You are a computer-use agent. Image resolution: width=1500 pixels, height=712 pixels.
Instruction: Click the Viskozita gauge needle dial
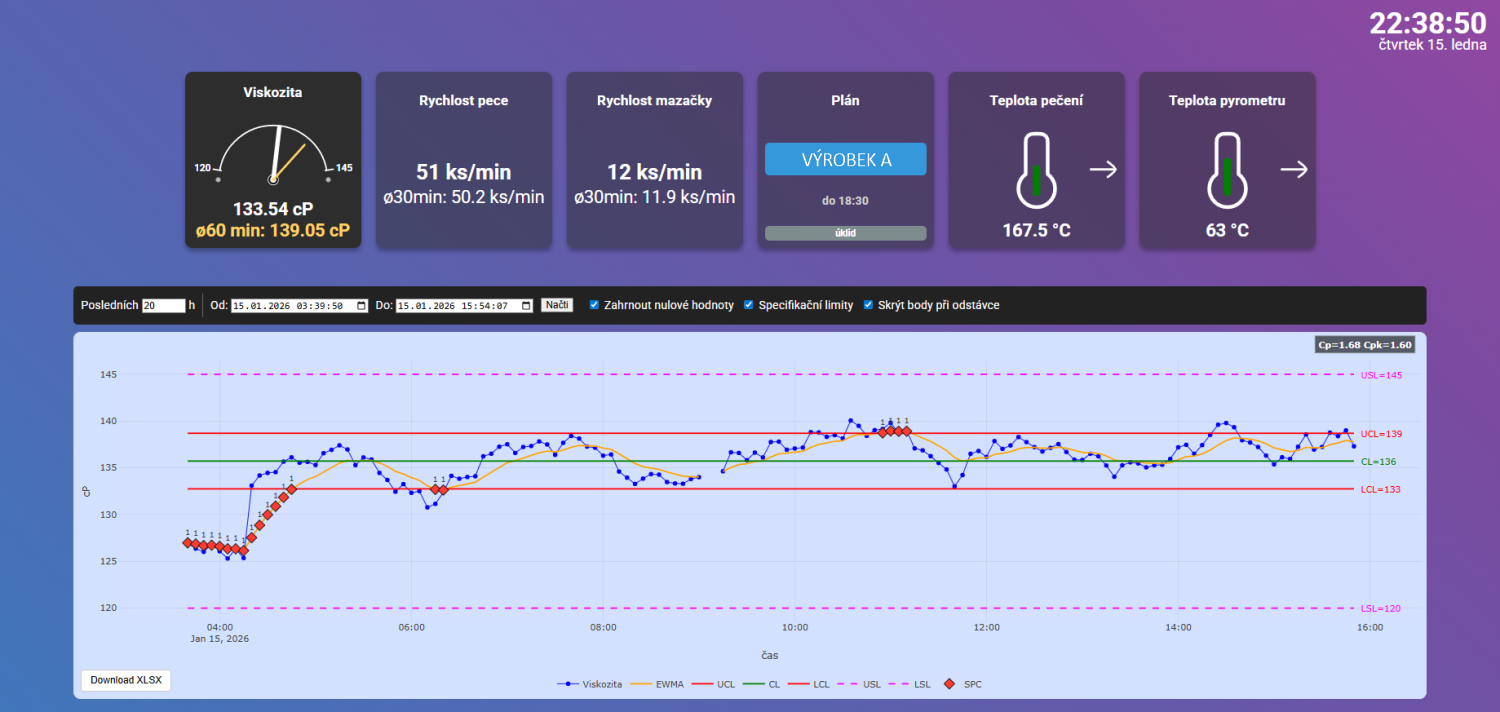point(273,155)
